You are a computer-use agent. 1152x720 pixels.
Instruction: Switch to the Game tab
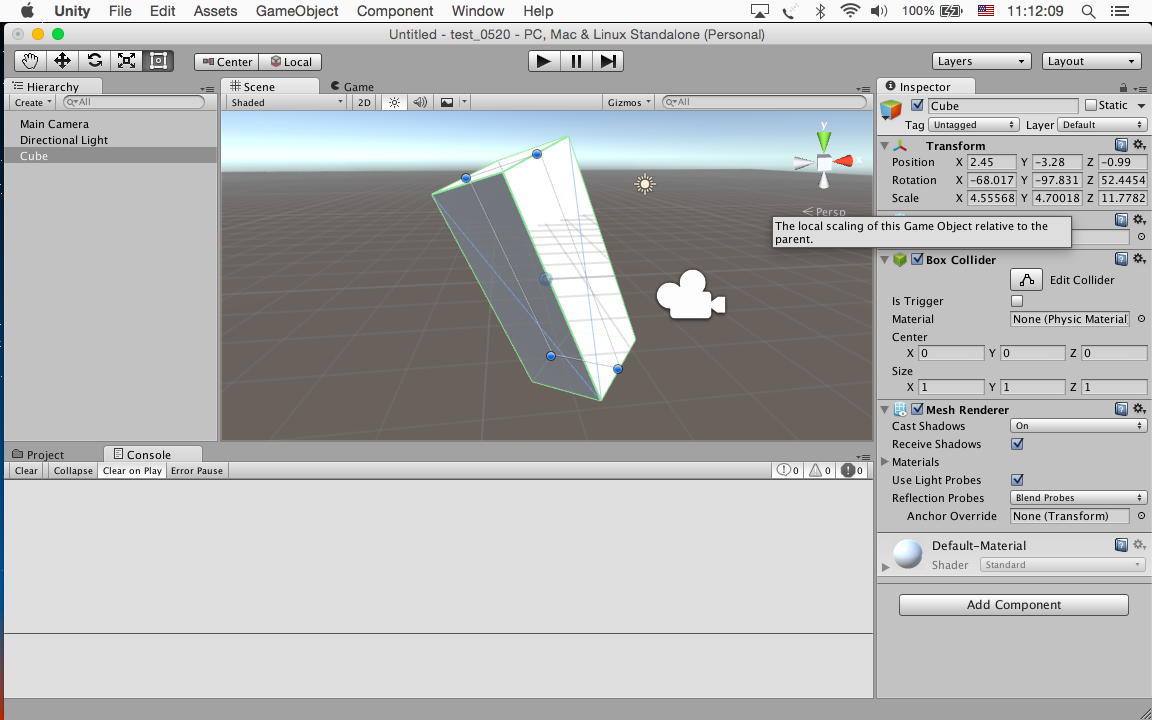pyautogui.click(x=353, y=87)
